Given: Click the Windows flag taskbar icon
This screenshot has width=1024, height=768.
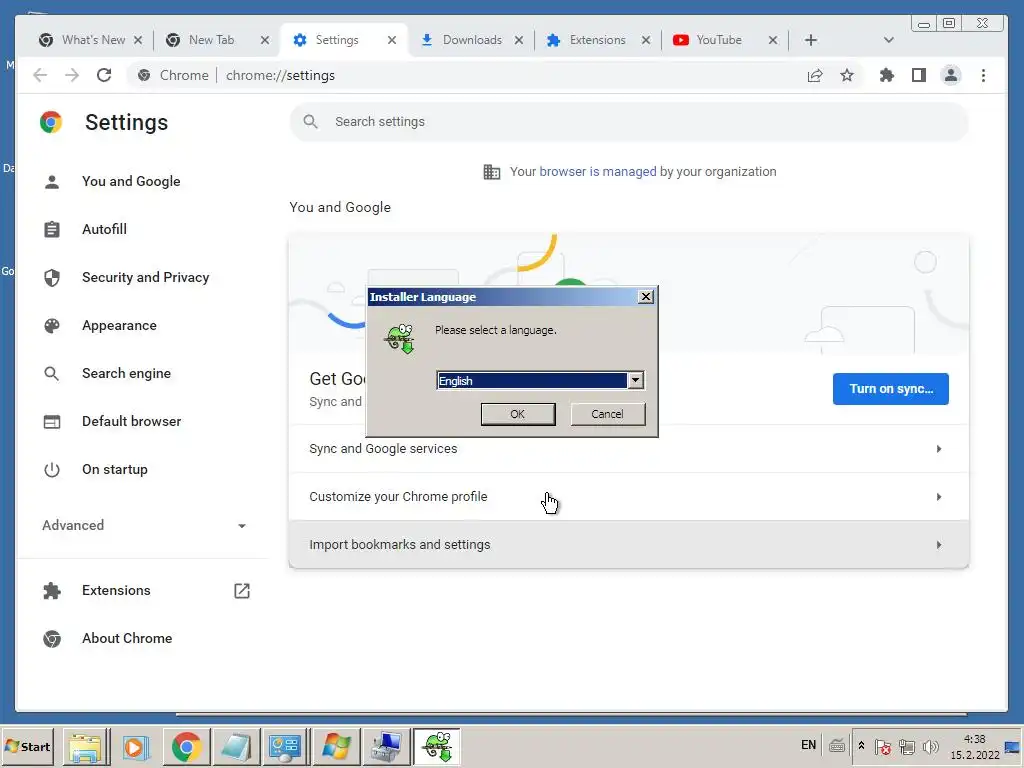Looking at the screenshot, I should tap(336, 747).
